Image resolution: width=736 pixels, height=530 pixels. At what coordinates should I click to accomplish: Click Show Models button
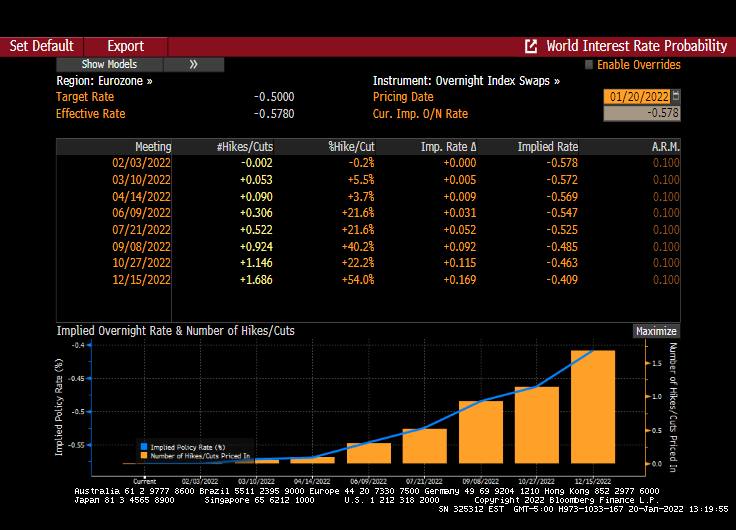pos(109,64)
